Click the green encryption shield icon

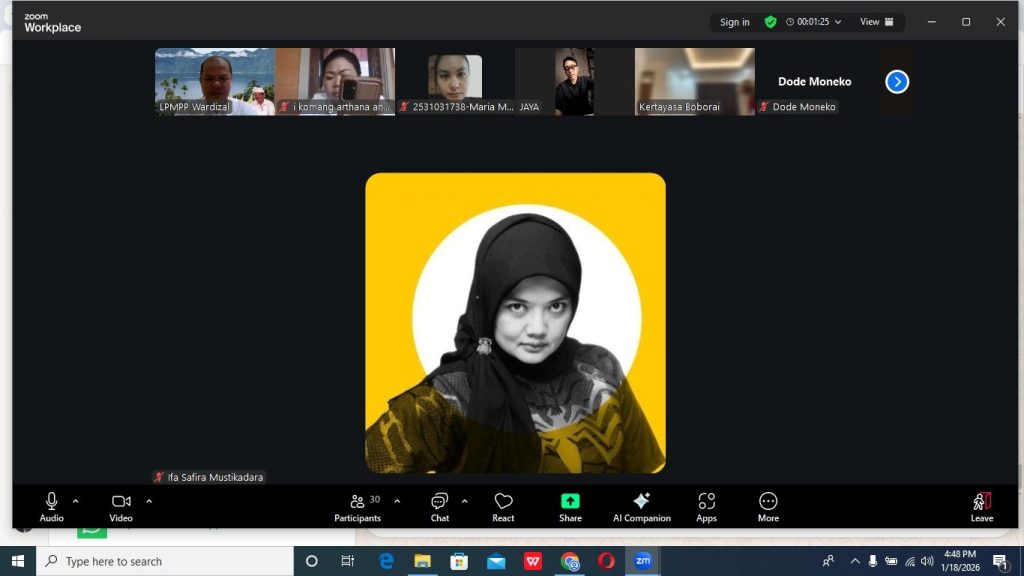pos(770,22)
